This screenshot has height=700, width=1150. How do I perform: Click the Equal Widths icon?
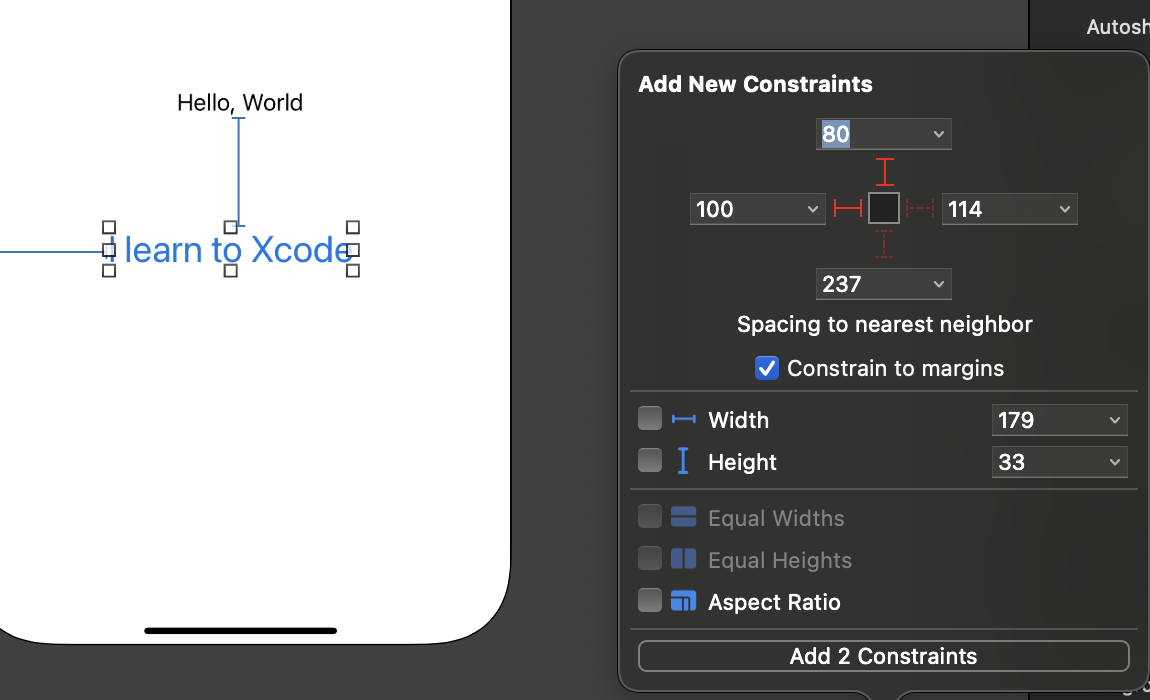tap(683, 517)
